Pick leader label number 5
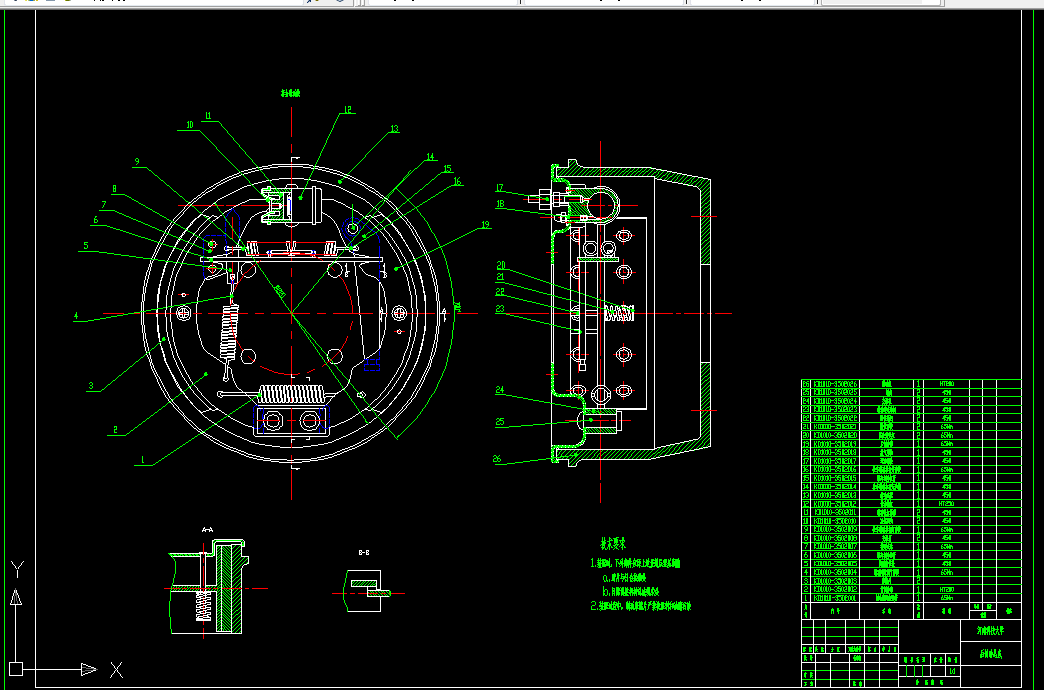The width and height of the screenshot is (1044, 690). point(85,246)
